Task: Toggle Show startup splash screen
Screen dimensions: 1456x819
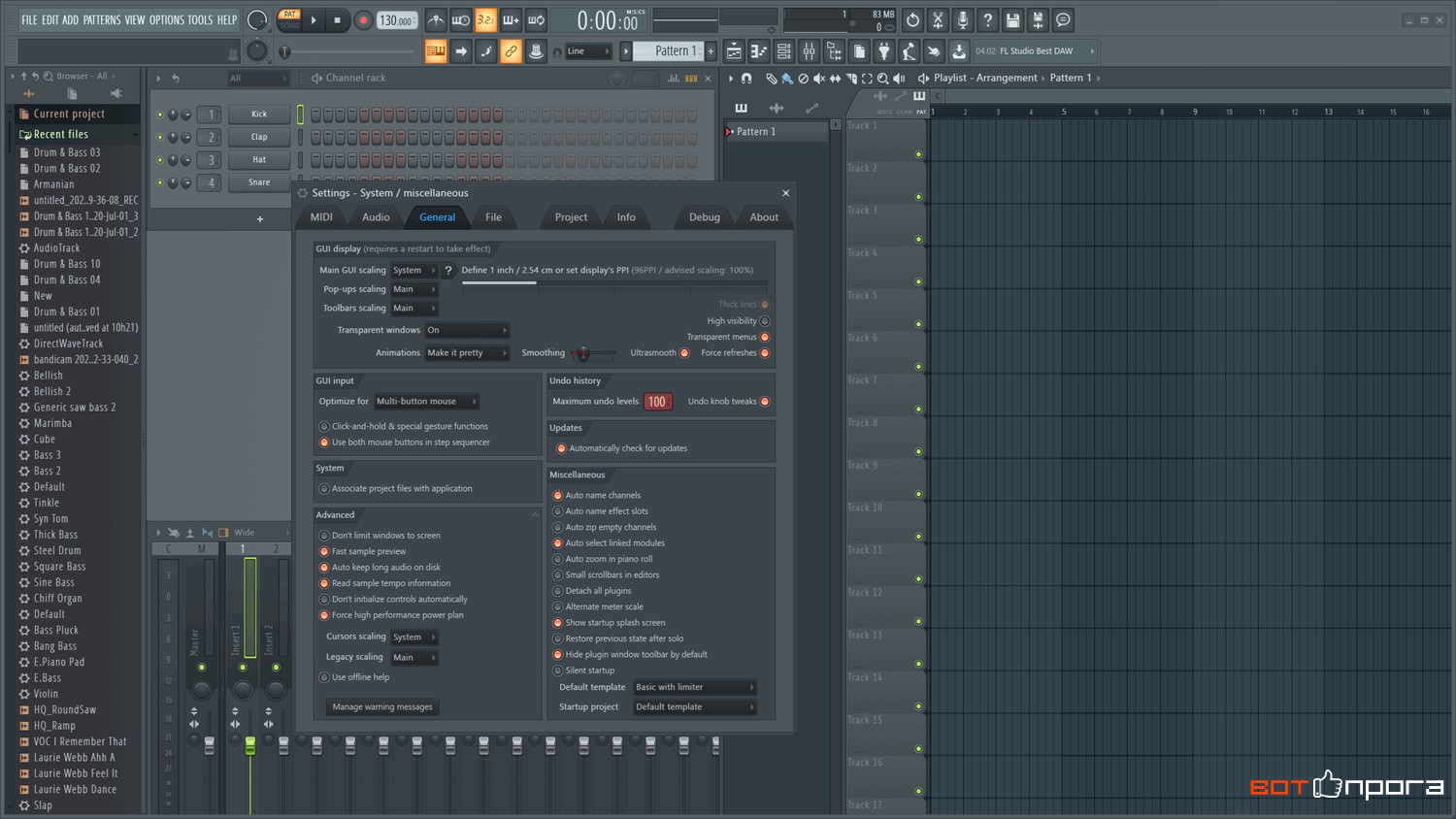Action: [558, 623]
